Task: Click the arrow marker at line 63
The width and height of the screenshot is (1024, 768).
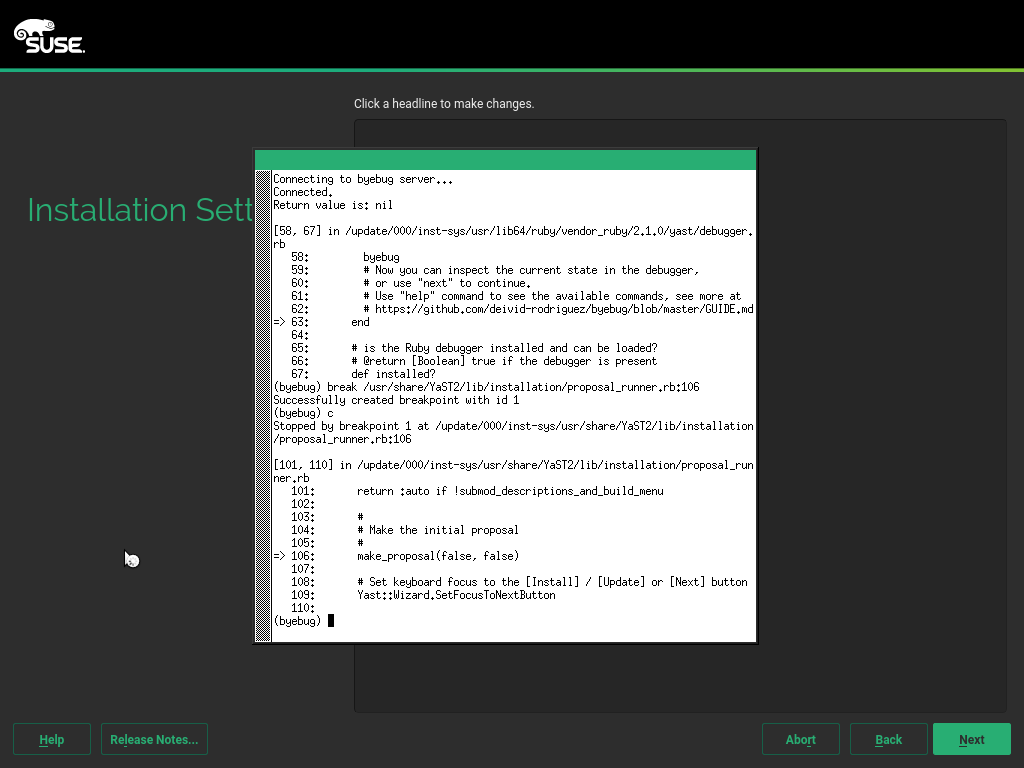Action: 279,322
